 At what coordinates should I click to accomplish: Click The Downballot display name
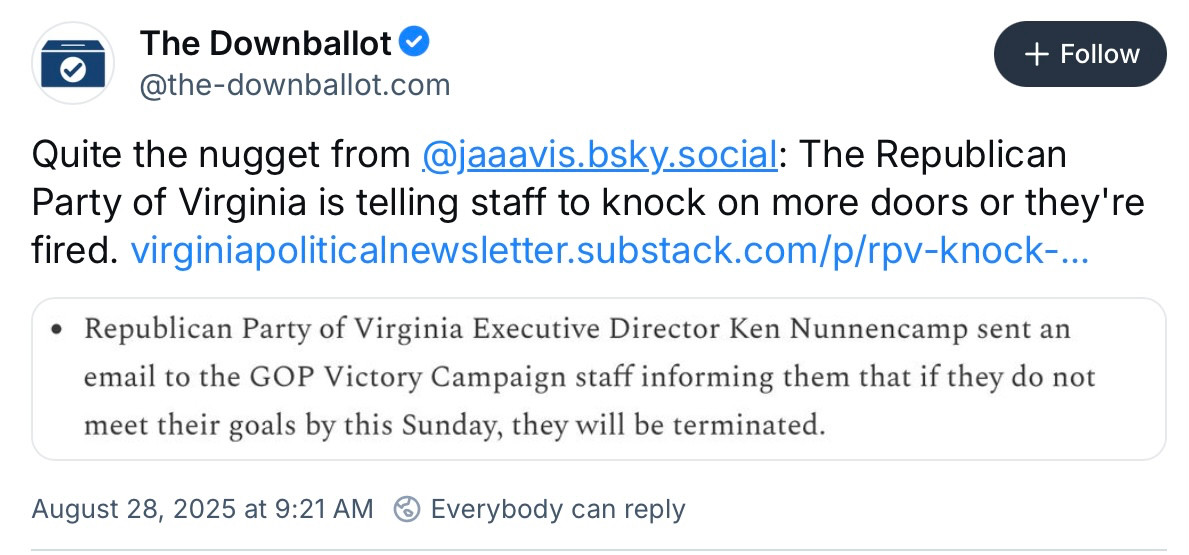[x=265, y=43]
